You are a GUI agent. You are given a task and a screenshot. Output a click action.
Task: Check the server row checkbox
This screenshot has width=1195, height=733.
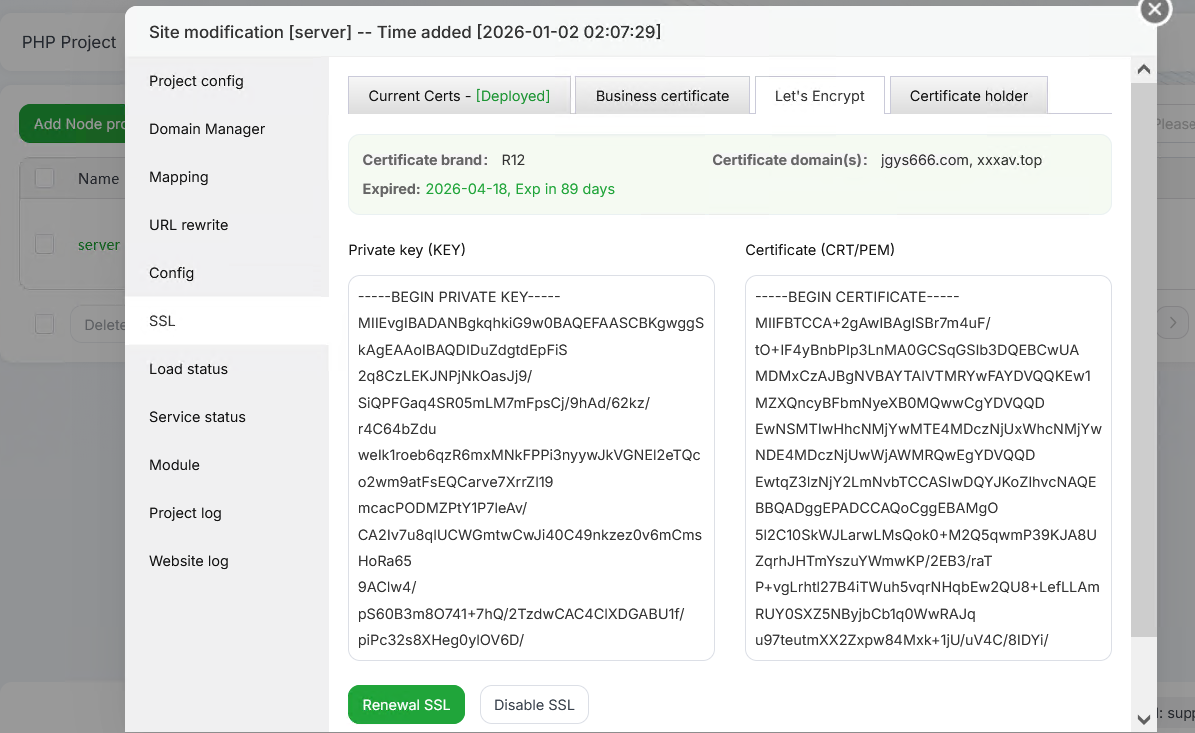(x=45, y=244)
